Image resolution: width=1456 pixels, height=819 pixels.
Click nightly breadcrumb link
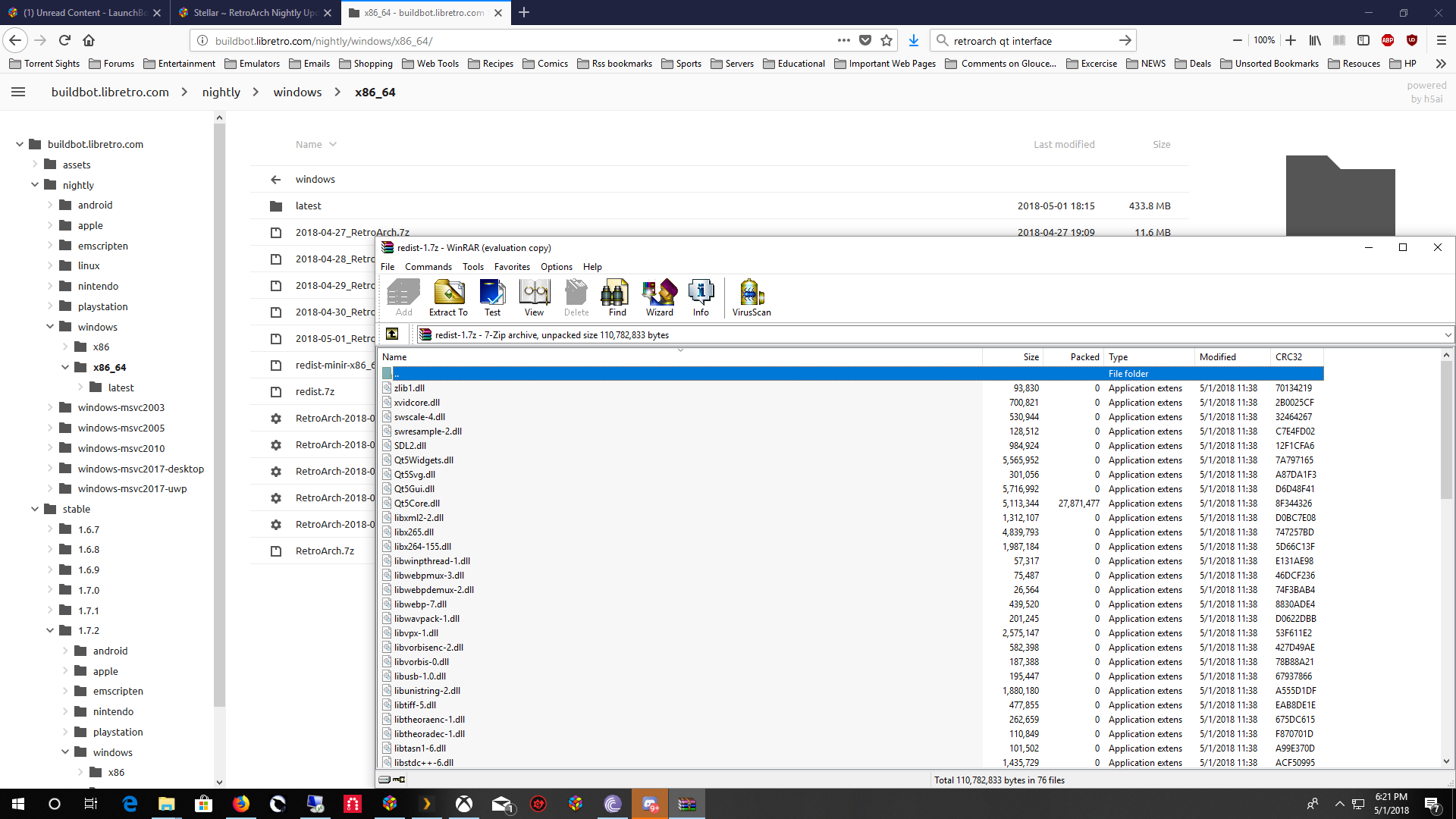pos(221,92)
